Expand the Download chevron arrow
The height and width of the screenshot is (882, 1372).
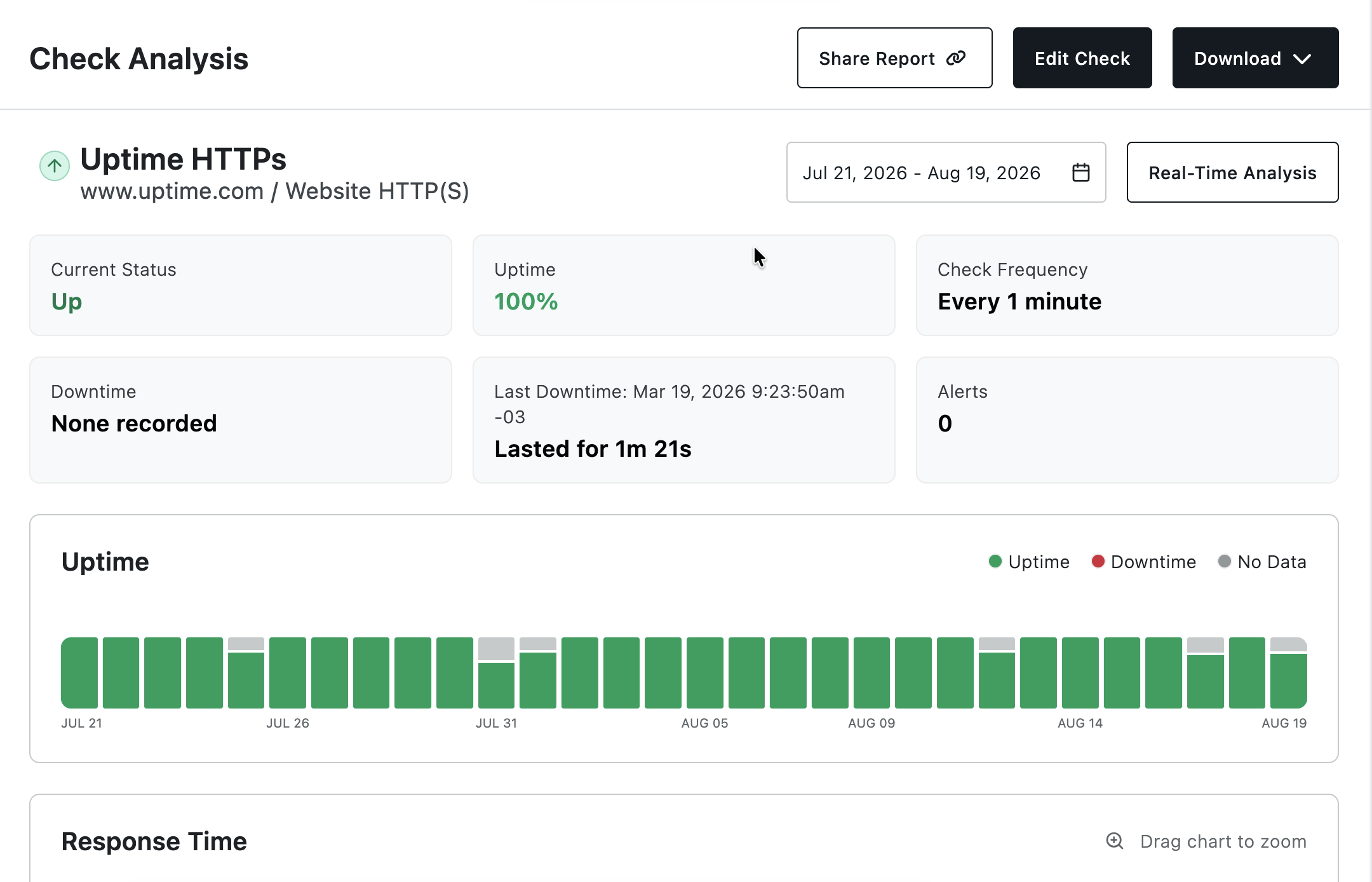click(1302, 58)
